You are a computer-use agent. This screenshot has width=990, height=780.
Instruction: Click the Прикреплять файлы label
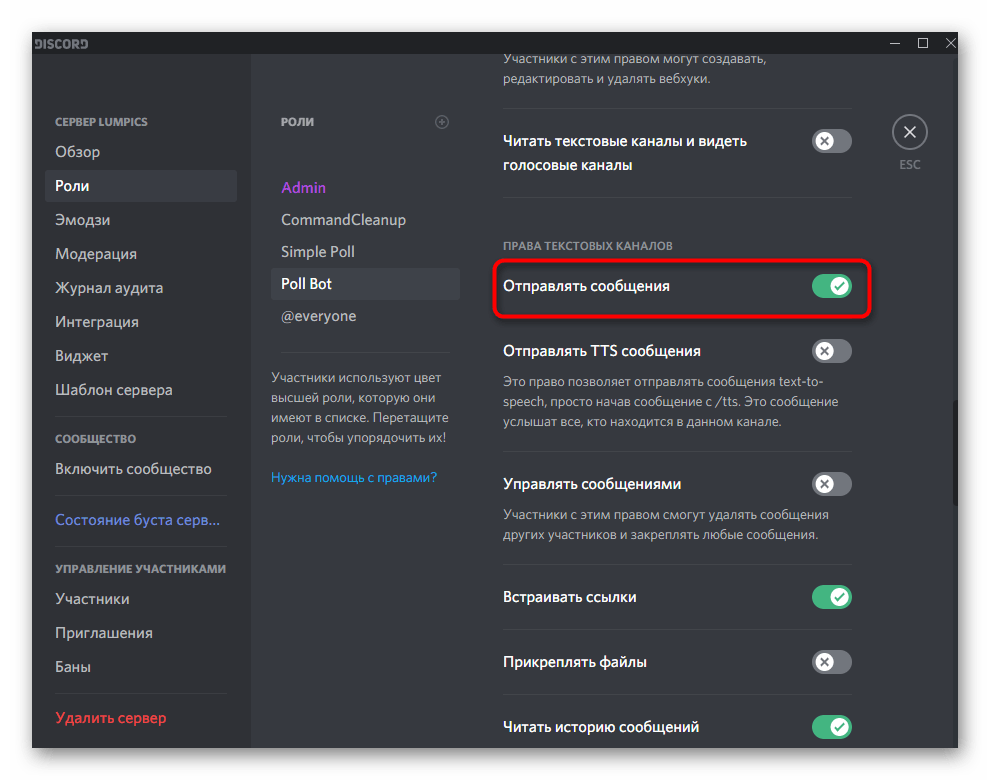pos(575,662)
